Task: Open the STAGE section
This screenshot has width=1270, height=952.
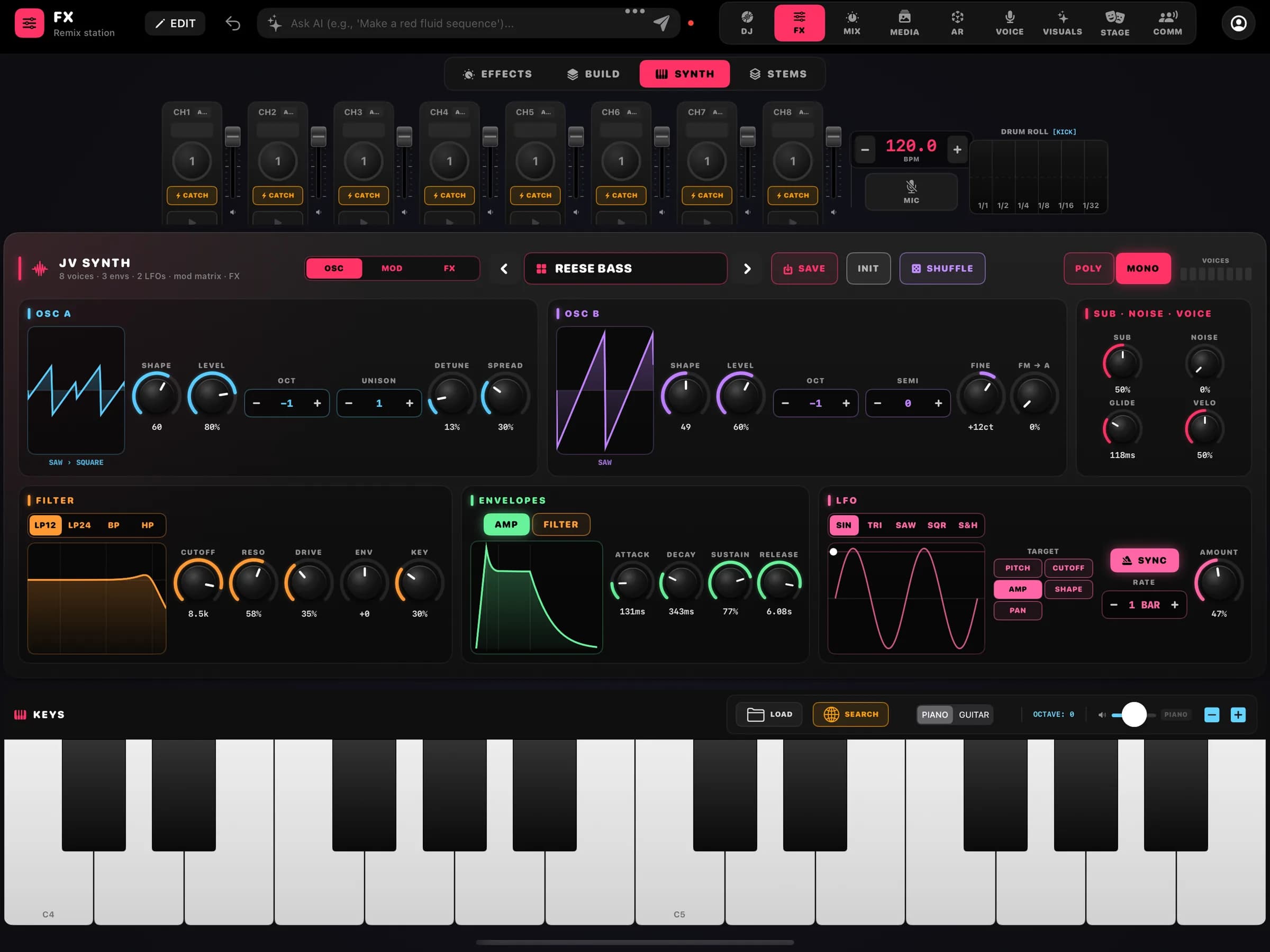Action: [1115, 23]
